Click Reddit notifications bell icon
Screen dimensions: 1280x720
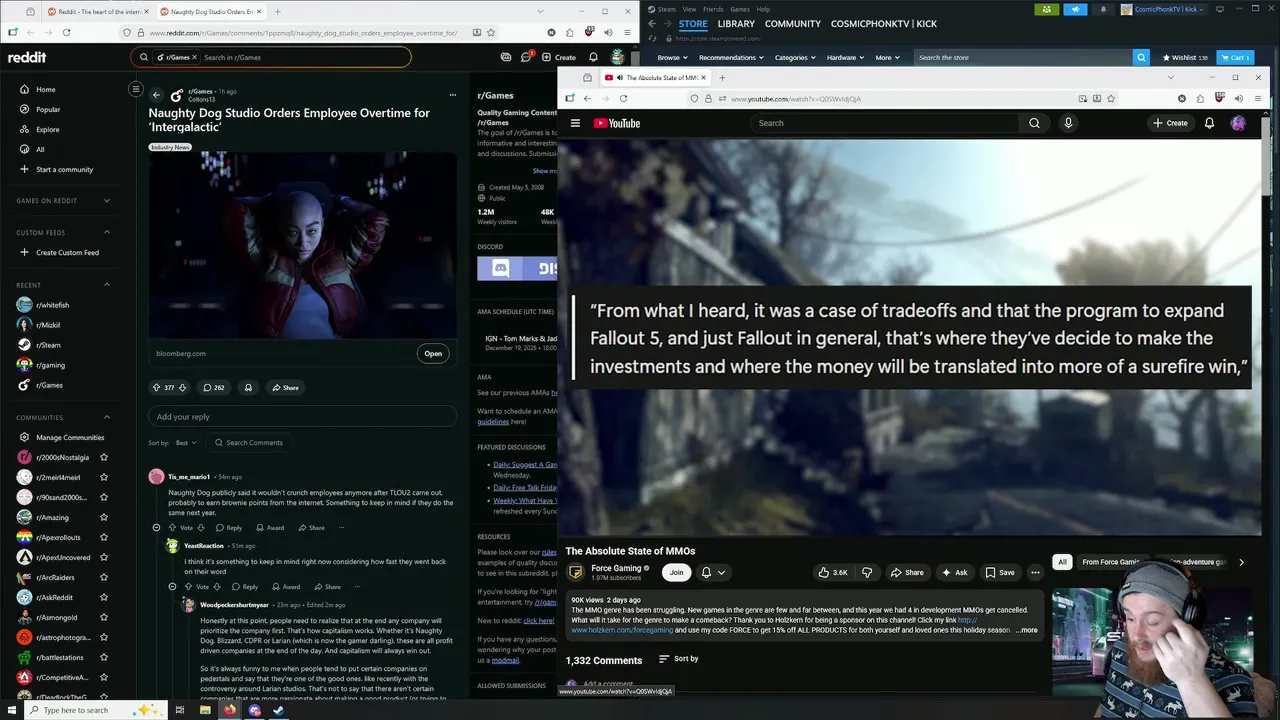pyautogui.click(x=593, y=57)
